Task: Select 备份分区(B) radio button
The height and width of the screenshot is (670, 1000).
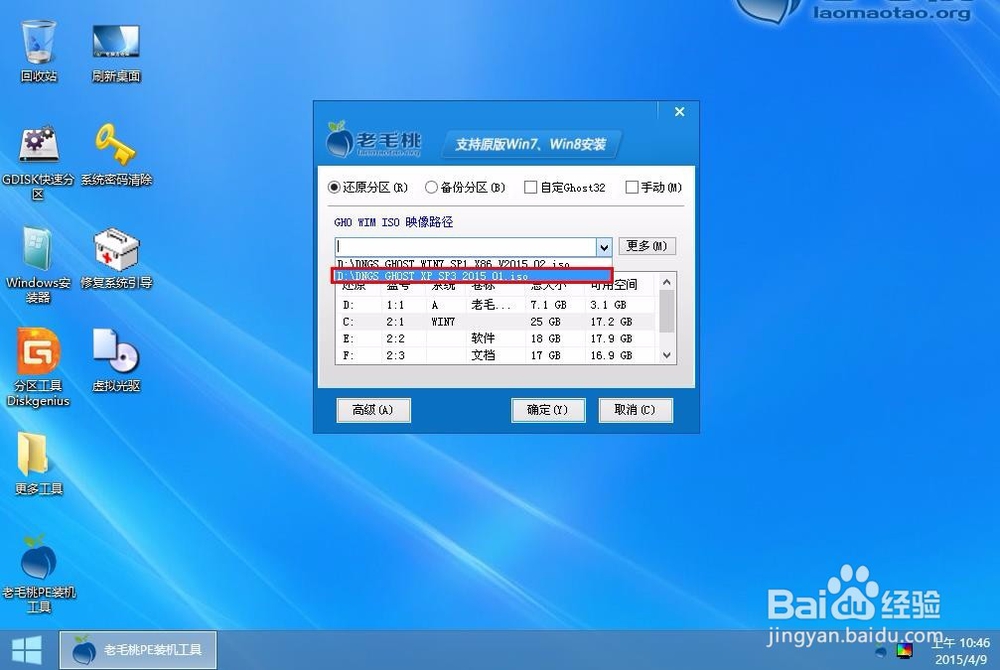Action: [x=465, y=187]
